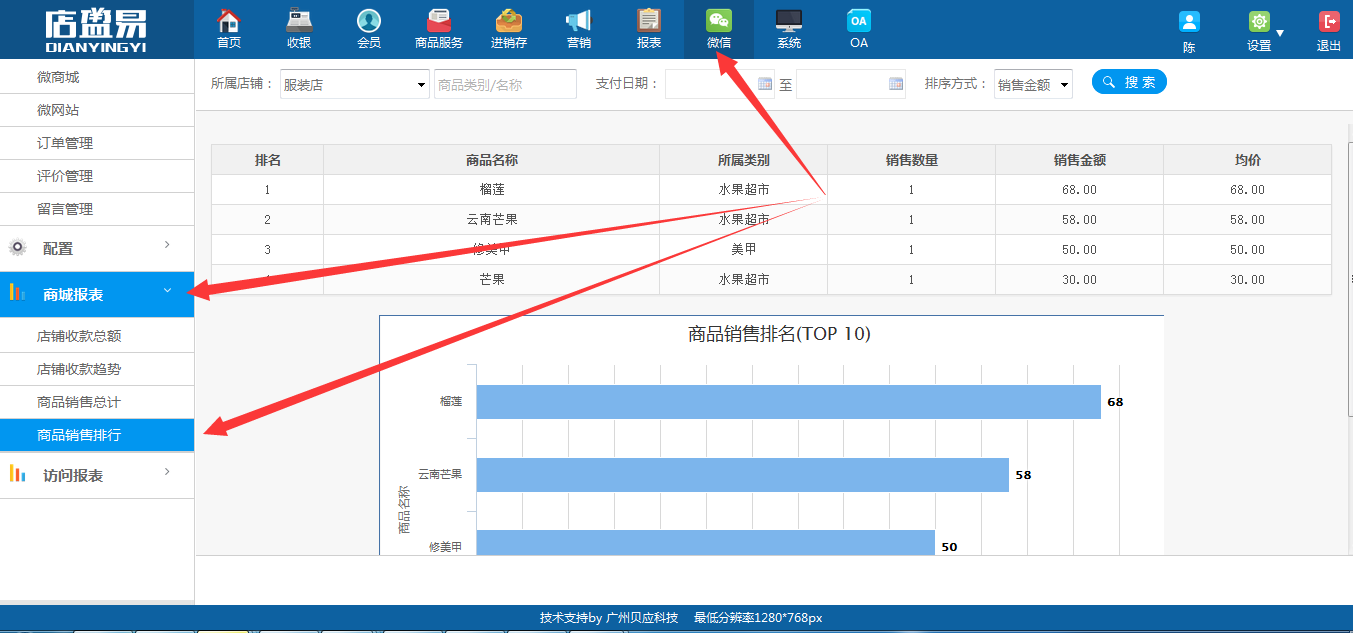Click the 榴莲 bar in the chart
The height and width of the screenshot is (633, 1353).
[x=788, y=402]
